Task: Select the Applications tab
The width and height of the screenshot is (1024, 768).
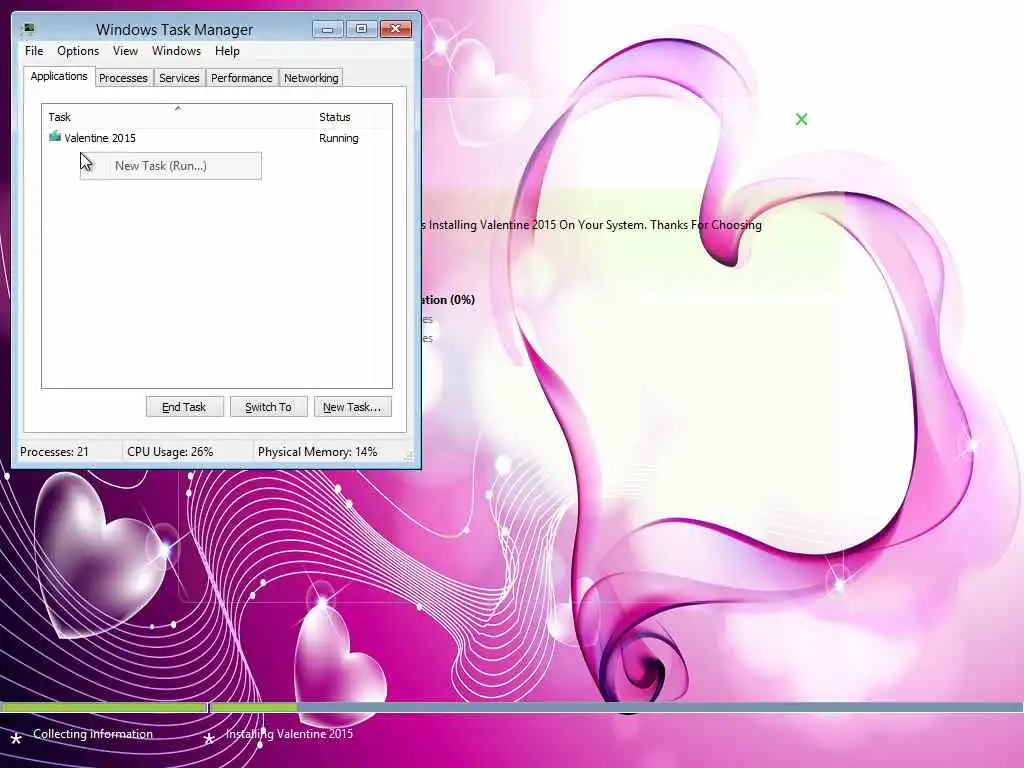Action: point(59,76)
